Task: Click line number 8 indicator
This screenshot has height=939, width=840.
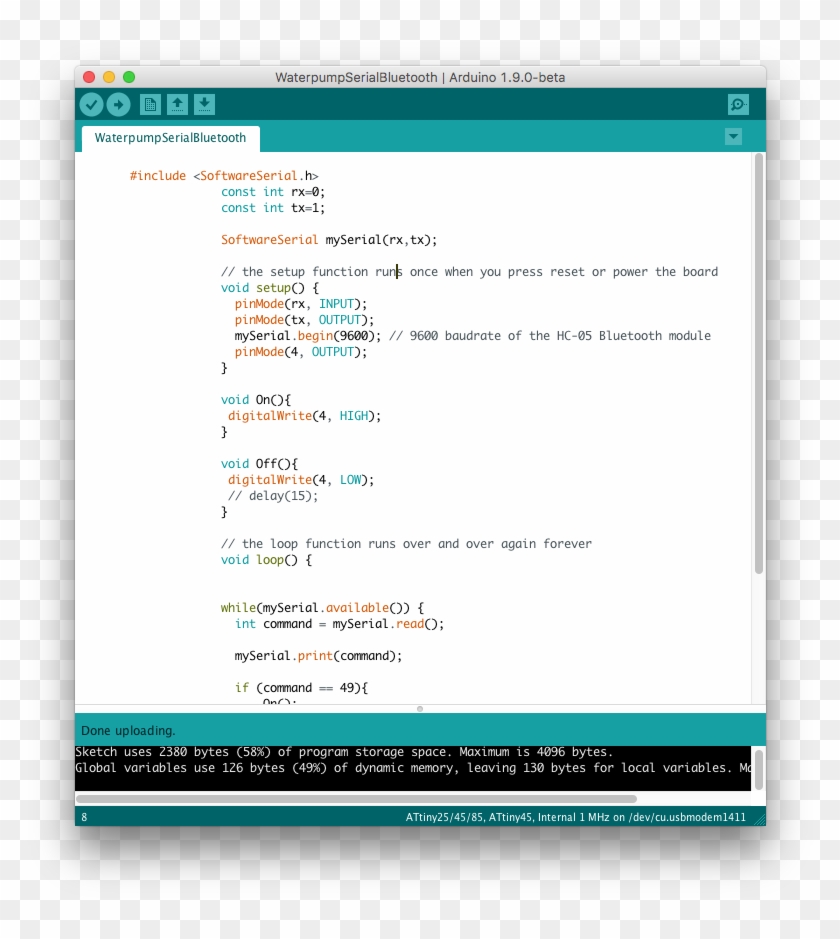Action: [x=84, y=817]
